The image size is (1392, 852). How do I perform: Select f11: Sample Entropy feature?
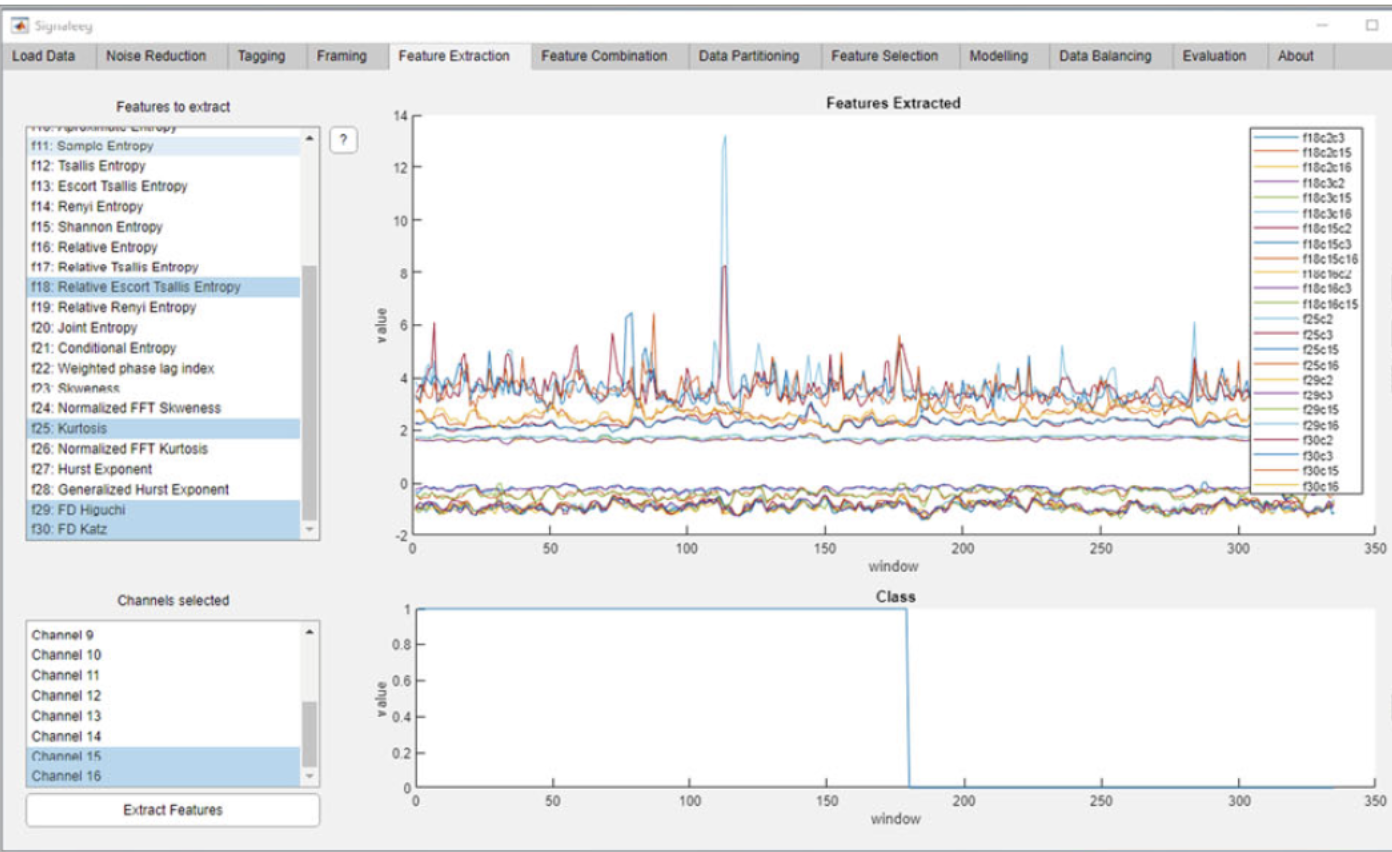tap(163, 146)
